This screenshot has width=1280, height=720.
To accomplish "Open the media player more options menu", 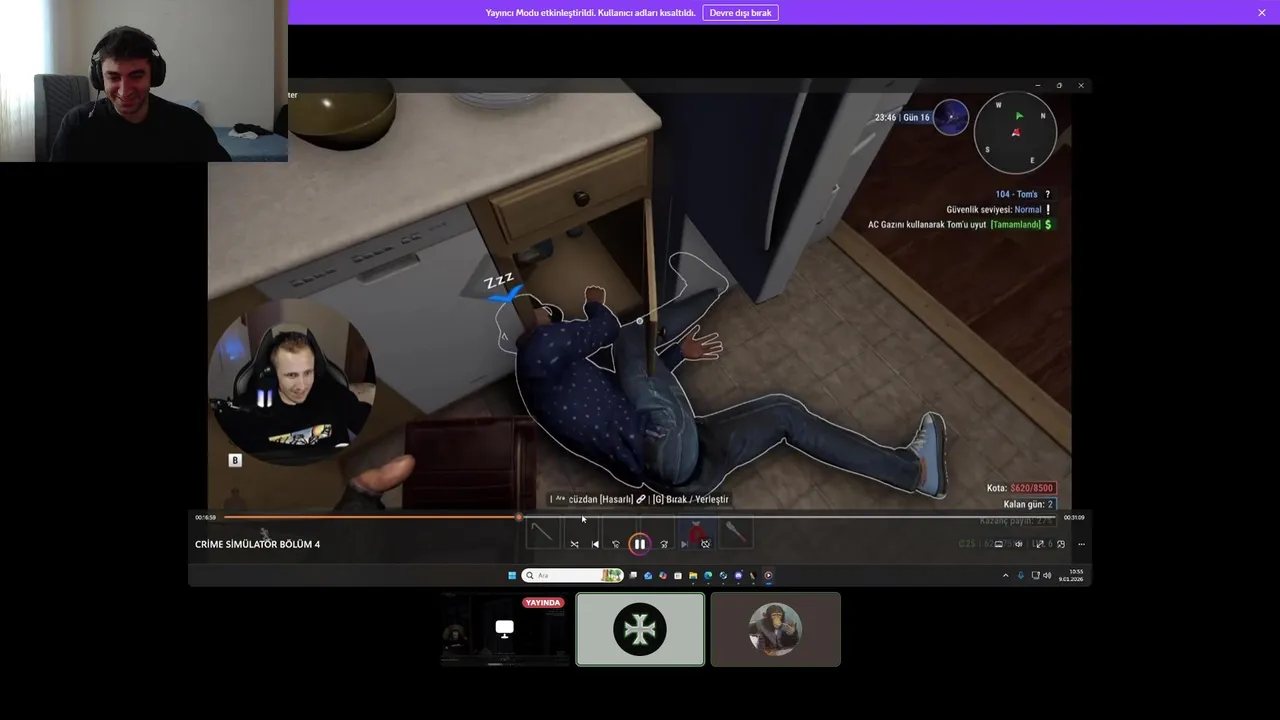I will [x=1082, y=544].
